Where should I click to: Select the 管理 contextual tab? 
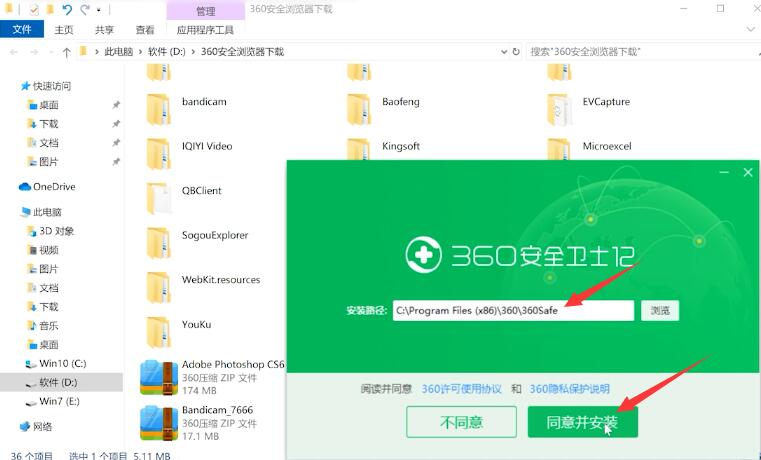(x=206, y=11)
